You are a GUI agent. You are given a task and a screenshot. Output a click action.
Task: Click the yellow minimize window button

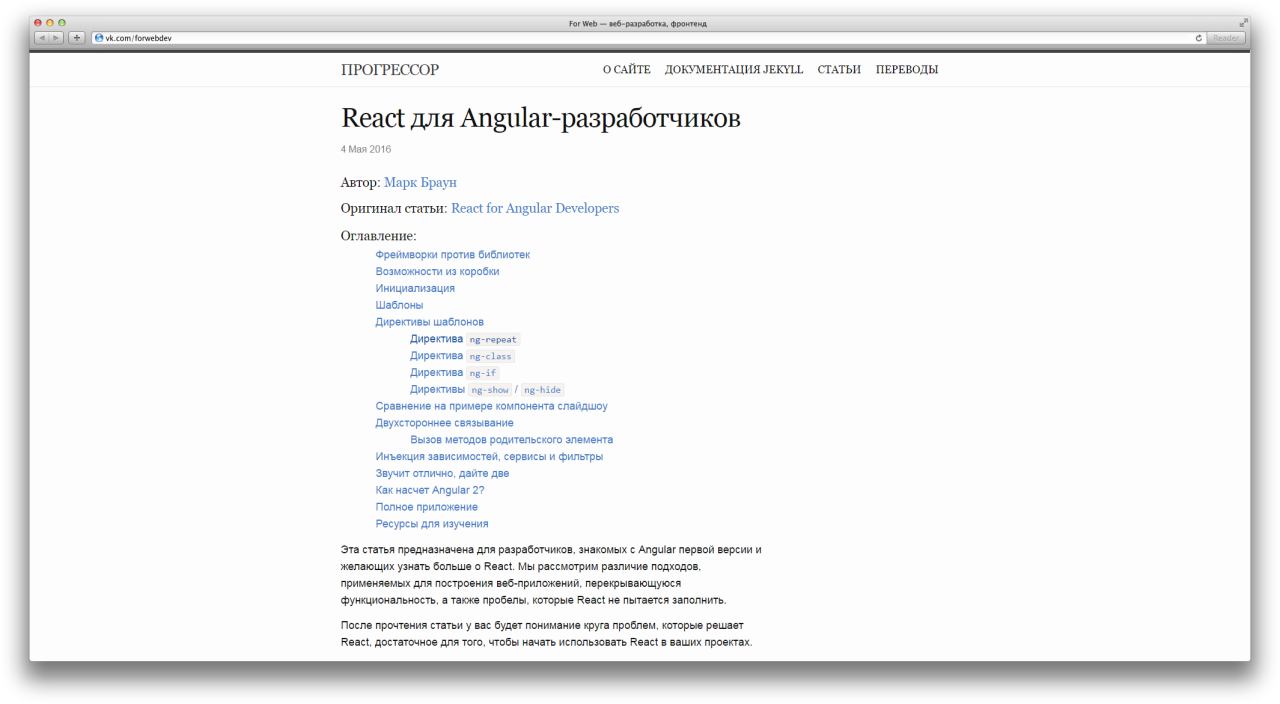point(50,23)
